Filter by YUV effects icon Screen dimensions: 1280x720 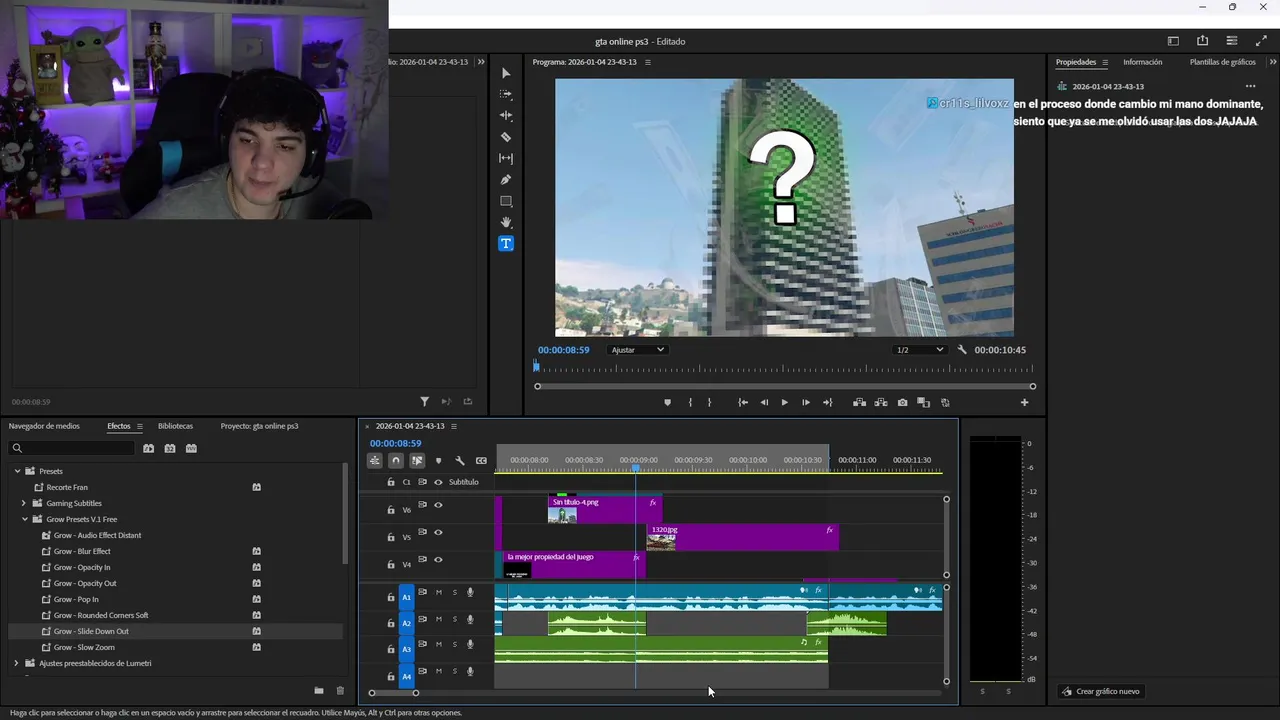tap(191, 448)
